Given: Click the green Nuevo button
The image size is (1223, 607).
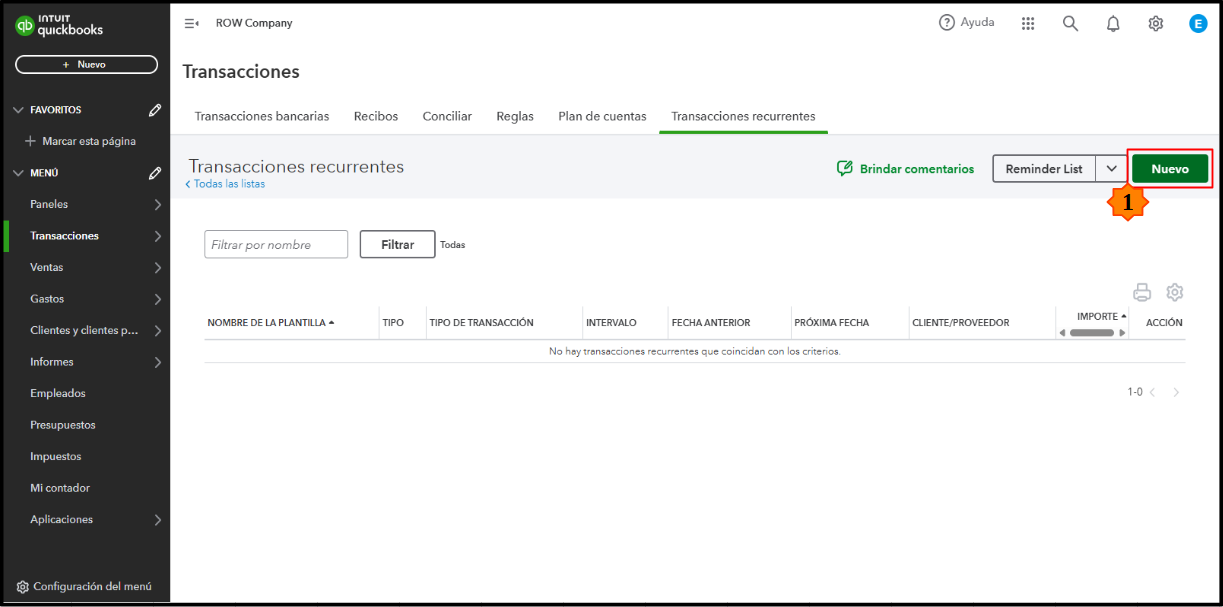Looking at the screenshot, I should (1169, 169).
